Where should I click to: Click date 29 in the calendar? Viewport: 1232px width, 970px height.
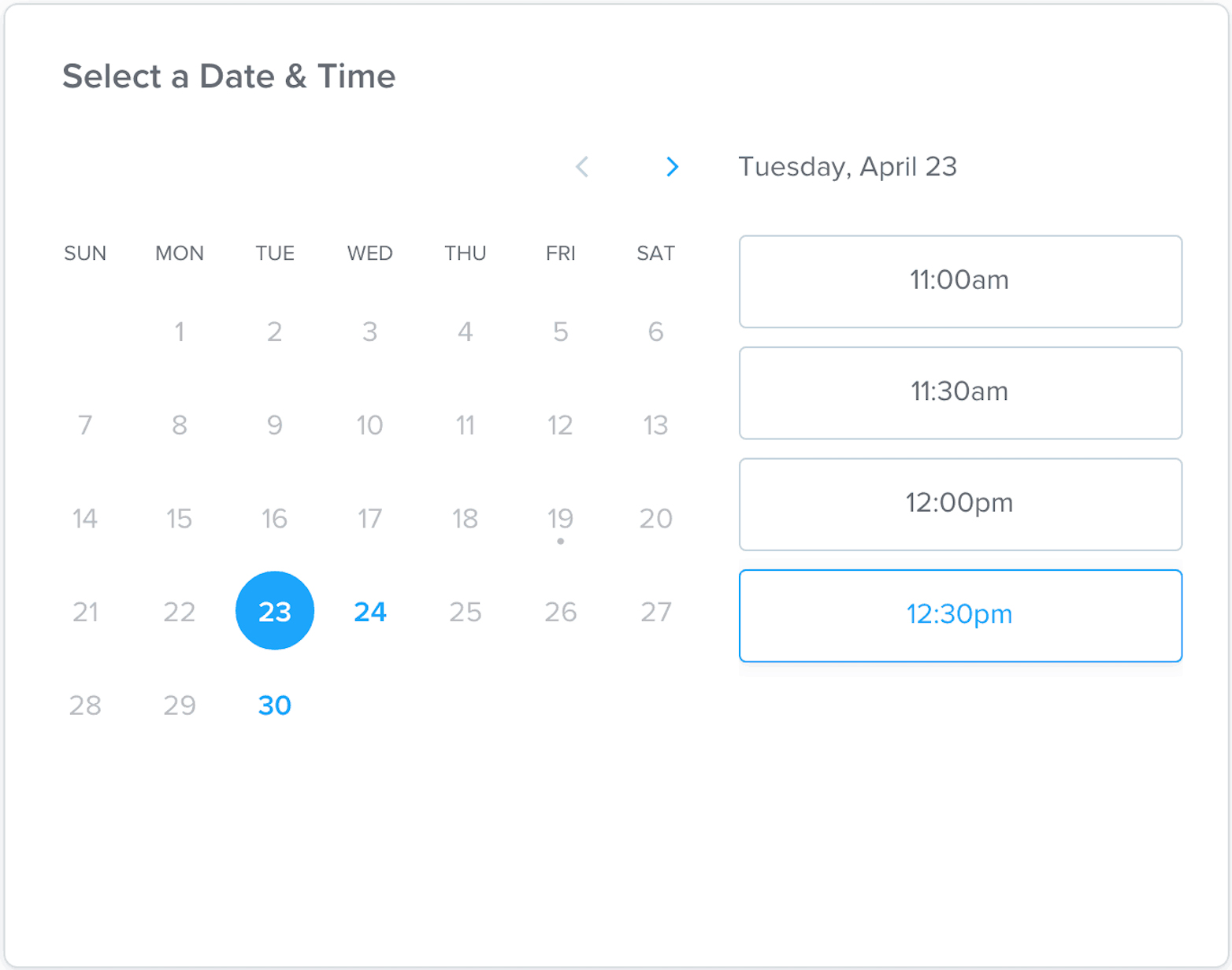(x=180, y=705)
